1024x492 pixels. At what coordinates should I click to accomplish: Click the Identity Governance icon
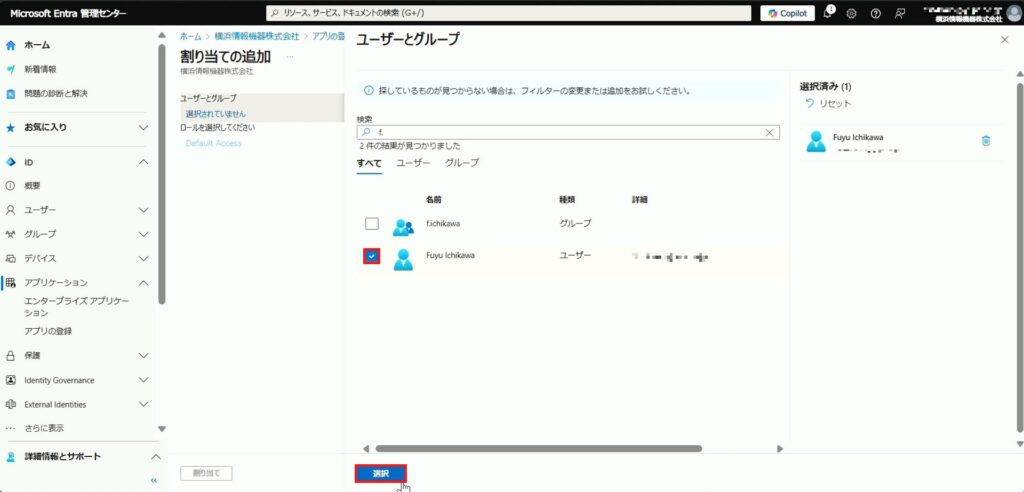click(x=10, y=380)
